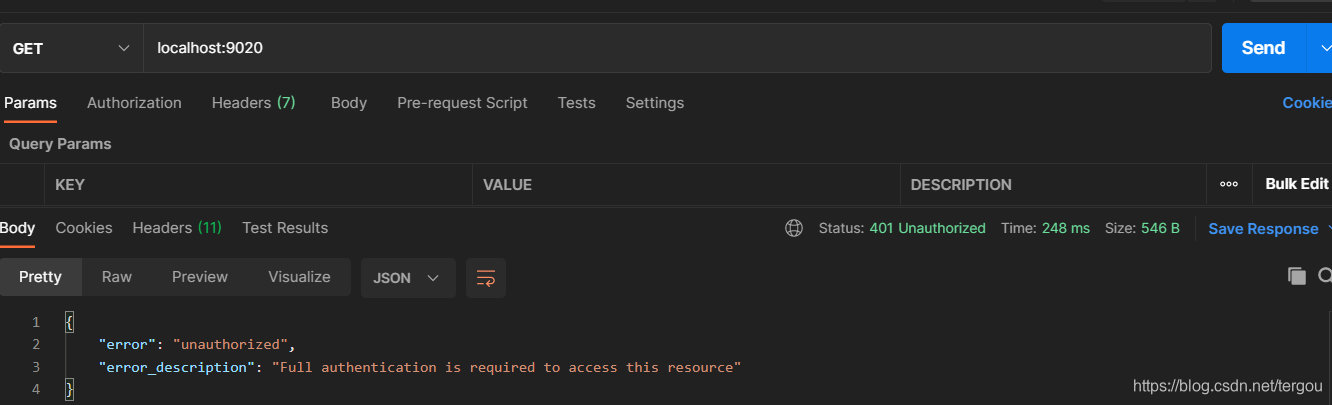The image size is (1332, 405).
Task: Click the globe network icon
Action: point(794,228)
